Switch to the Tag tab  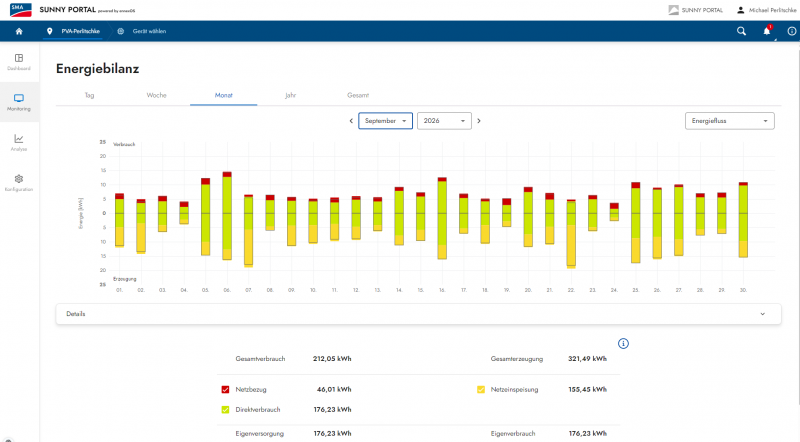tap(89, 95)
